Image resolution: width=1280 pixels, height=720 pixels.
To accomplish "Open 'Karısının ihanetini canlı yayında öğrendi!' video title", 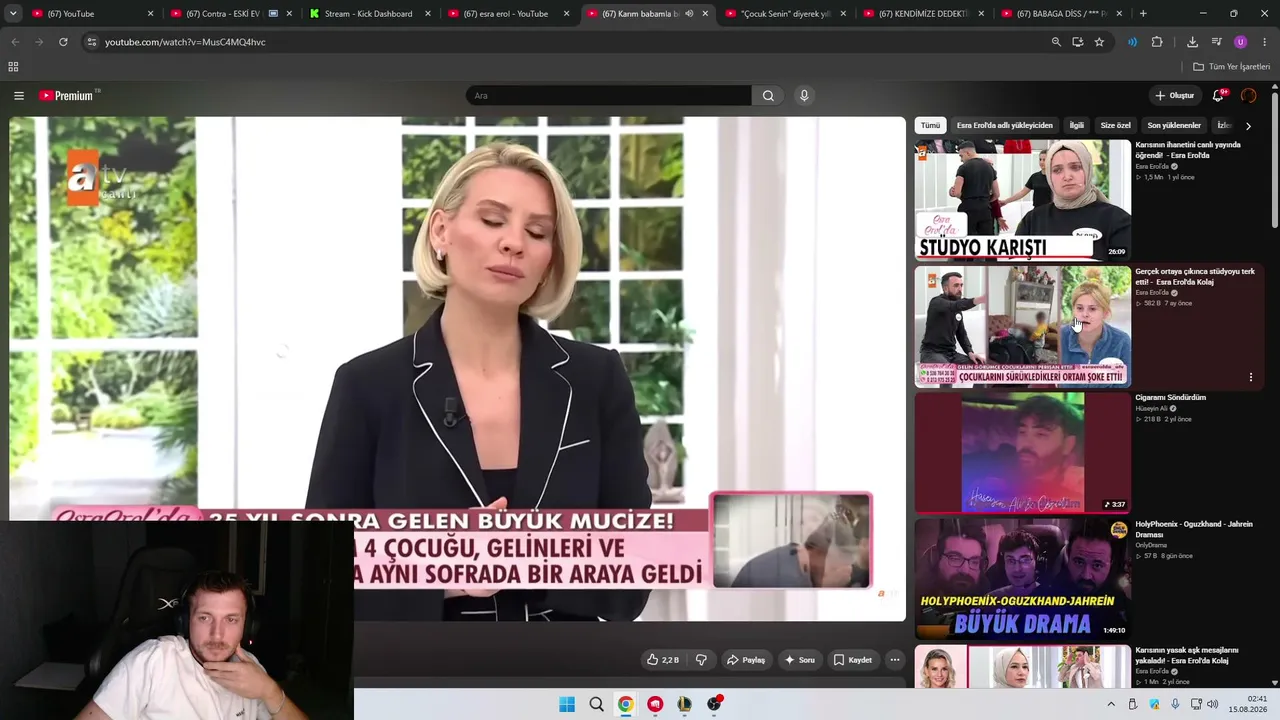I will [x=1188, y=150].
